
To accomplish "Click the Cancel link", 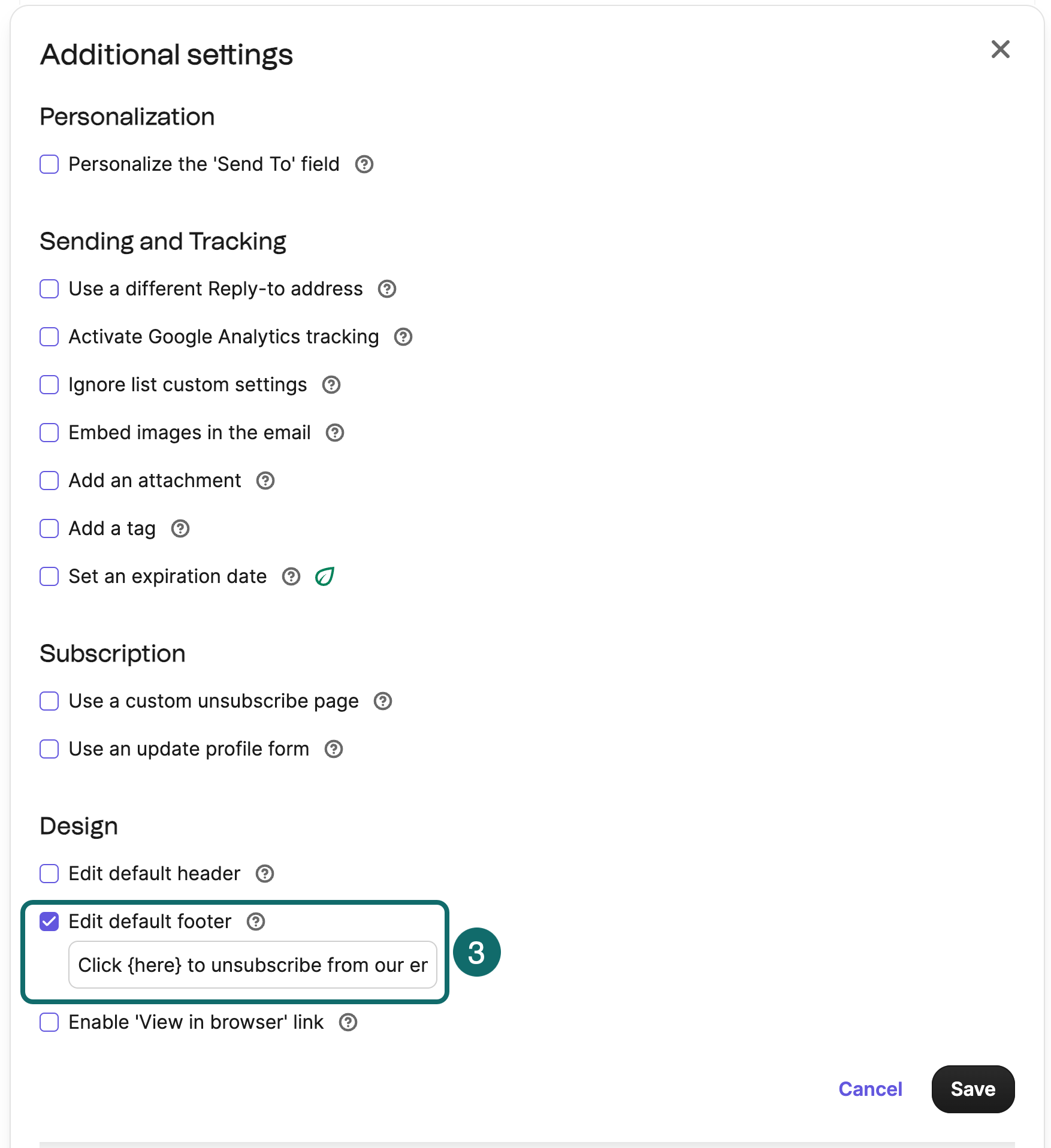I will coord(870,1089).
